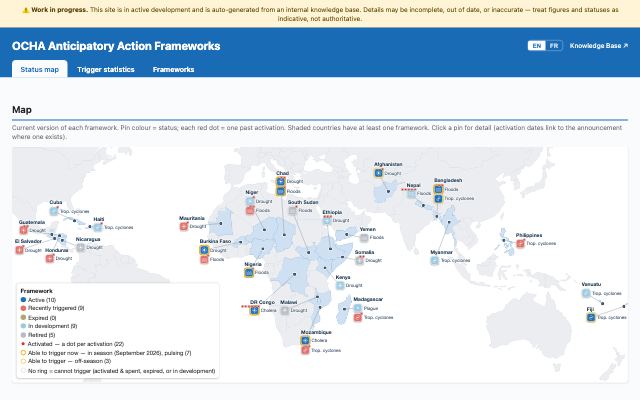Click the Mauritania Drought pin icon
Viewport: 640px width, 400px height.
[184, 226]
